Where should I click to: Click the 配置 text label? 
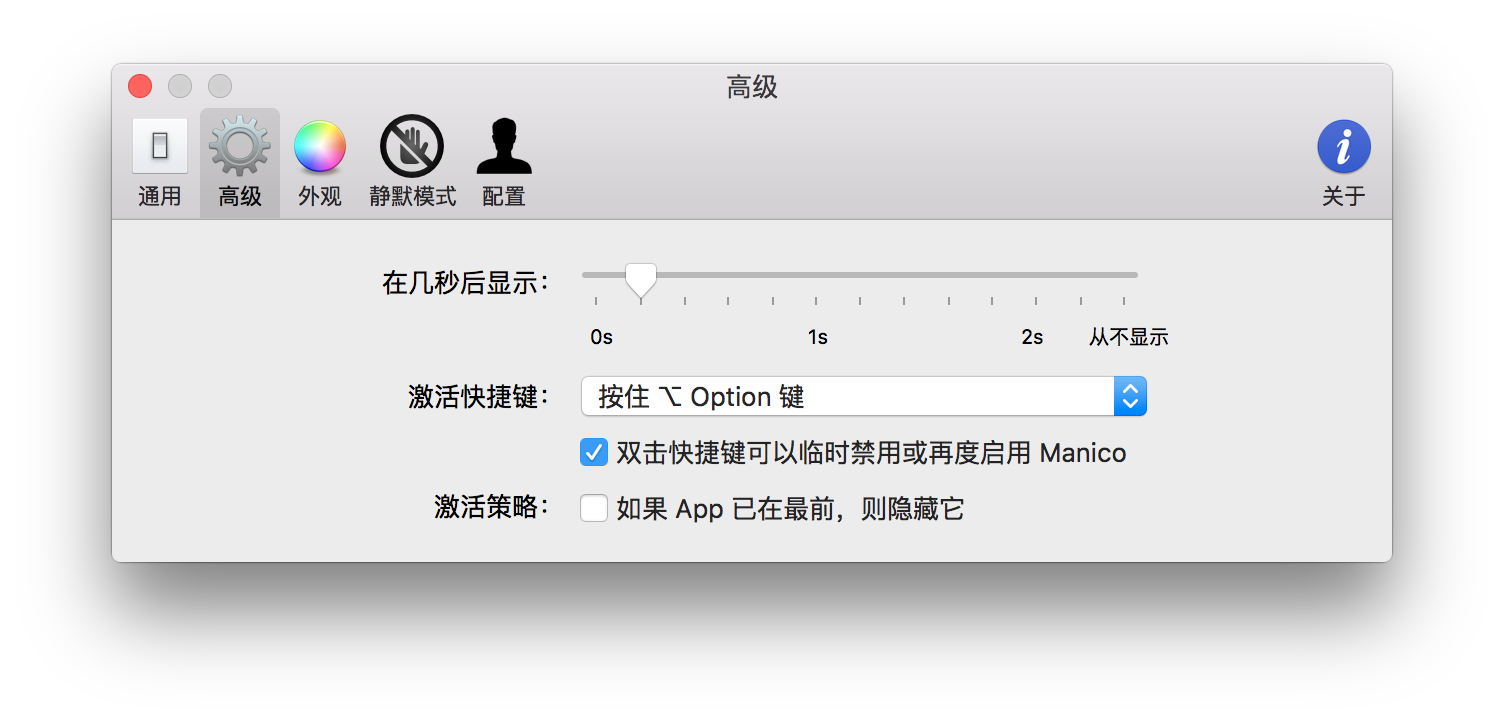point(504,197)
